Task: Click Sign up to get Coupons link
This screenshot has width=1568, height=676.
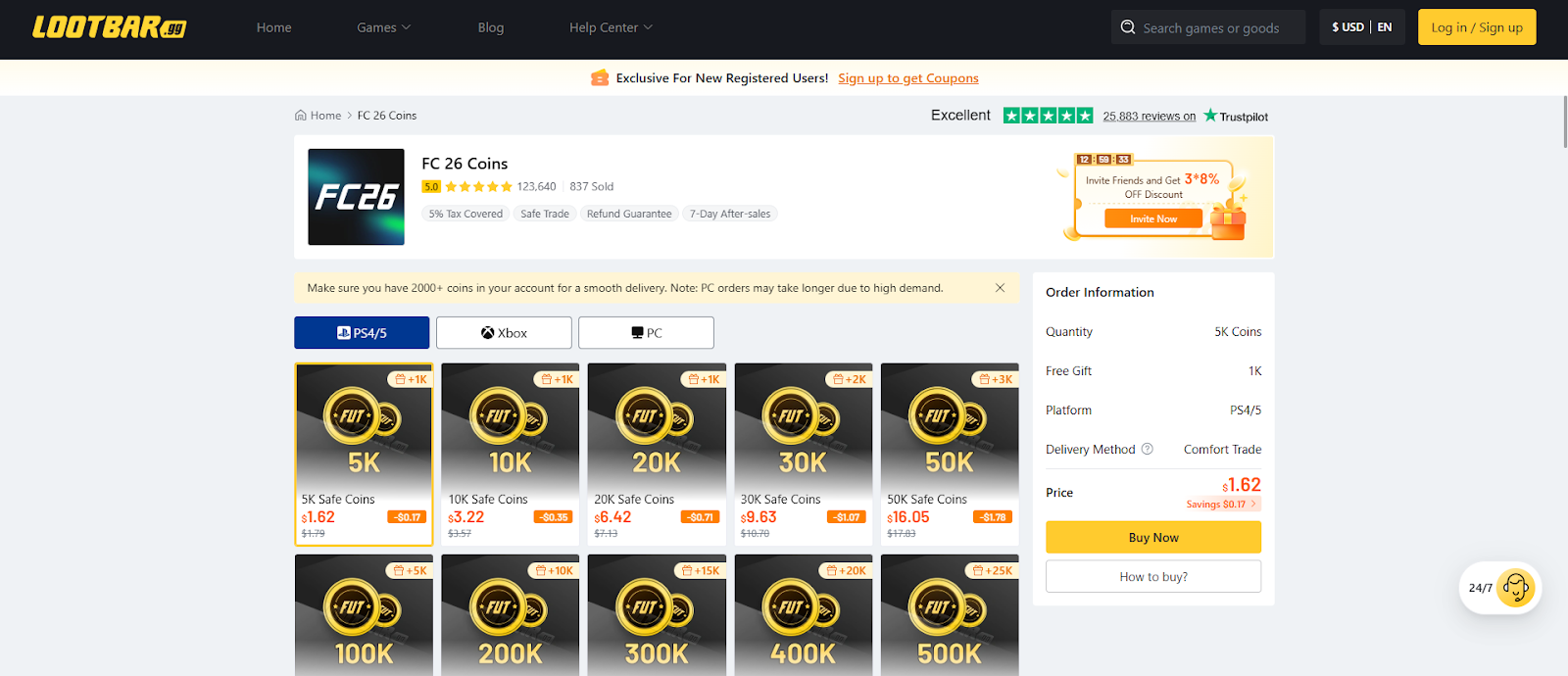Action: coord(907,78)
